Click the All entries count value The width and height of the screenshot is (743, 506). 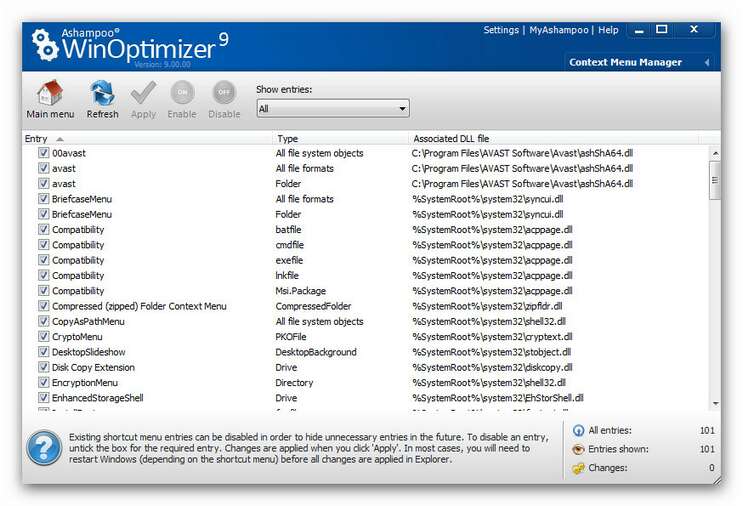[707, 431]
